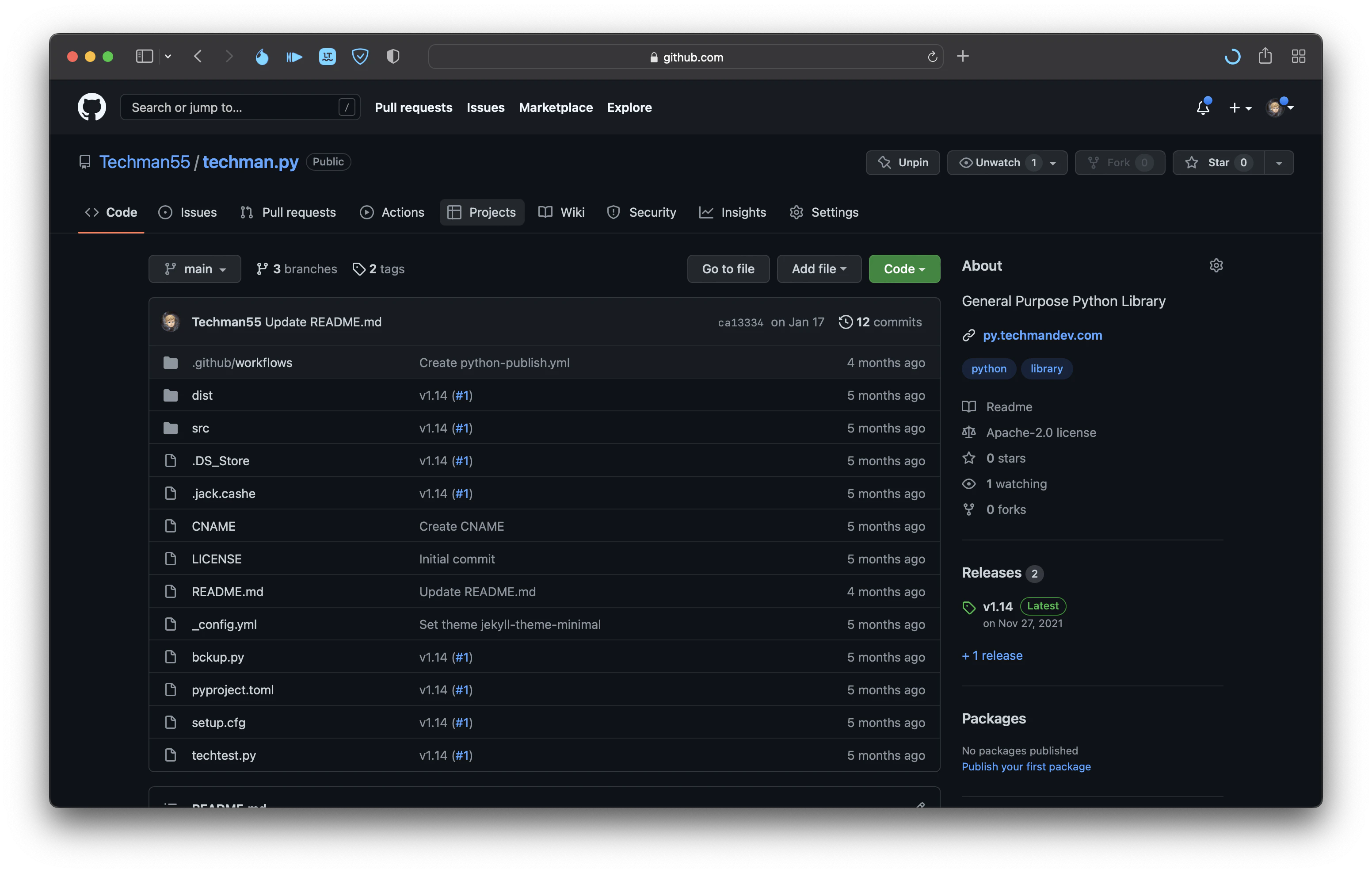Click the About section gear icon

click(x=1216, y=266)
